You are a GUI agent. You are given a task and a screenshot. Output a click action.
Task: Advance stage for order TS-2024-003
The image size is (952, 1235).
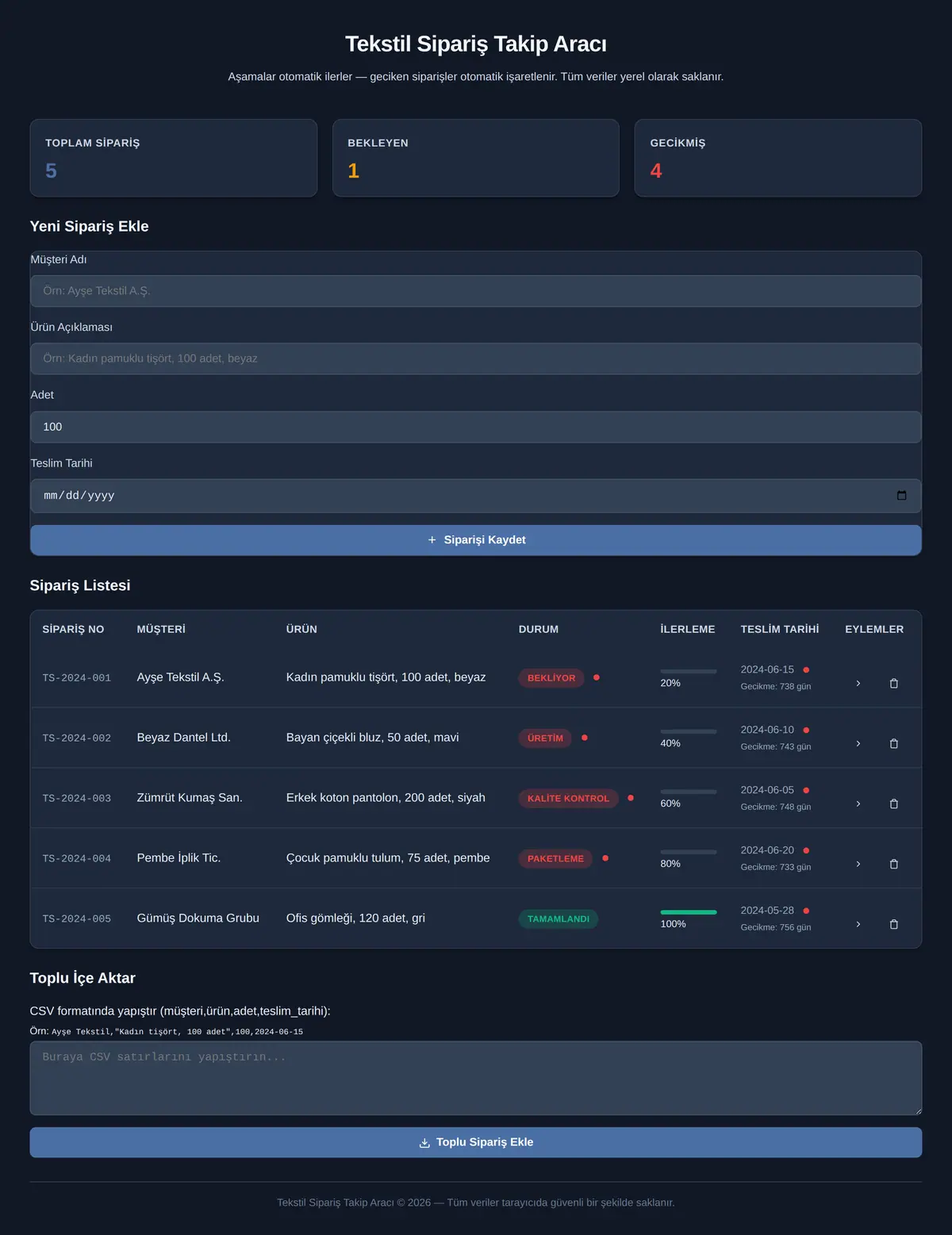858,804
